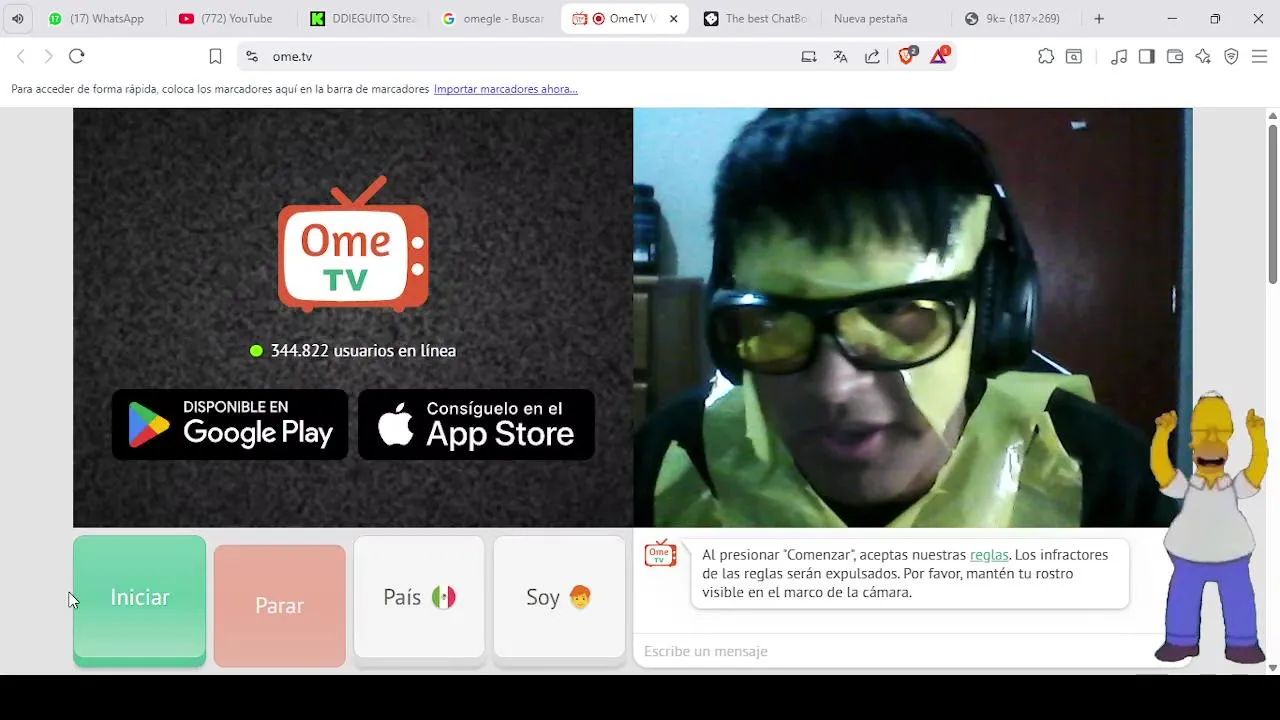Open Brave Shields lion icon
1280x720 pixels.
[907, 56]
